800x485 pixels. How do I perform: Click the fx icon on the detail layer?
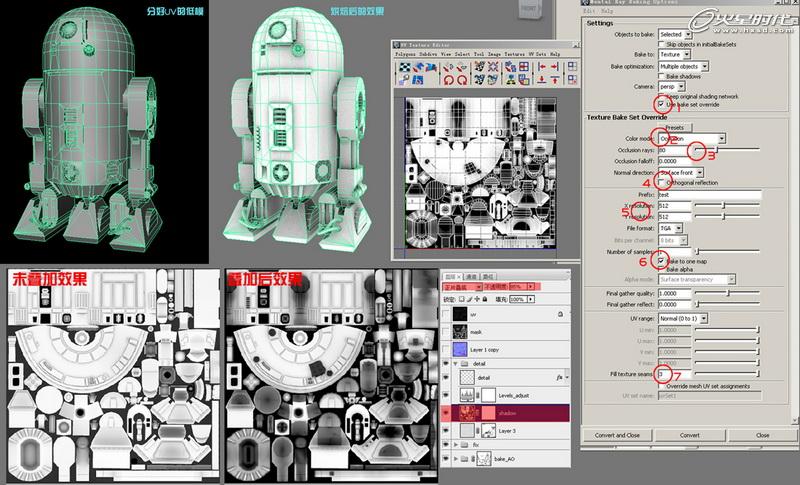(560, 377)
